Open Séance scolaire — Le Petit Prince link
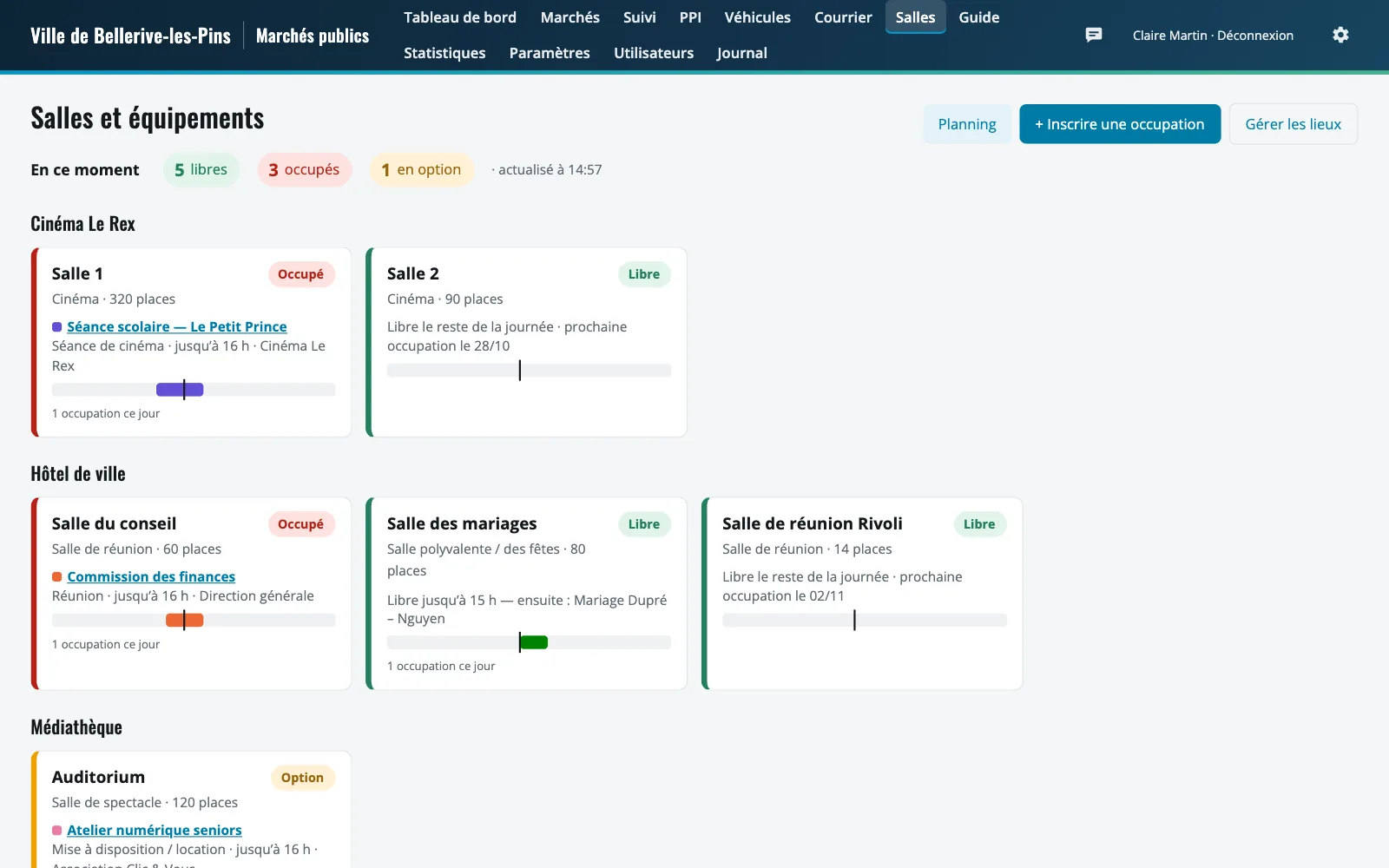Viewport: 1389px width, 868px height. pyautogui.click(x=177, y=327)
